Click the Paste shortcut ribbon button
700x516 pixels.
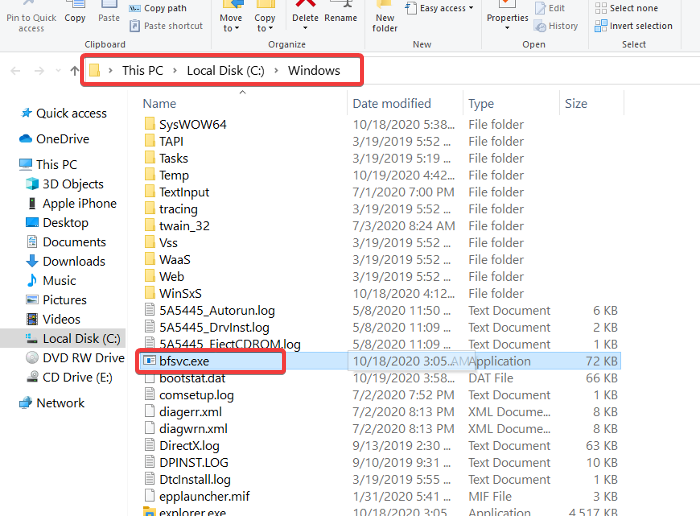pos(166,26)
